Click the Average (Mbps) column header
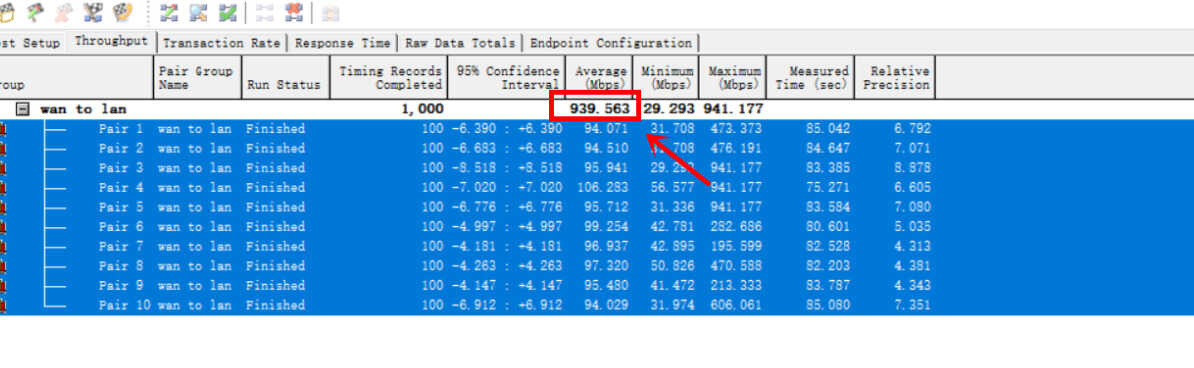This screenshot has width=1194, height=368. tap(599, 77)
